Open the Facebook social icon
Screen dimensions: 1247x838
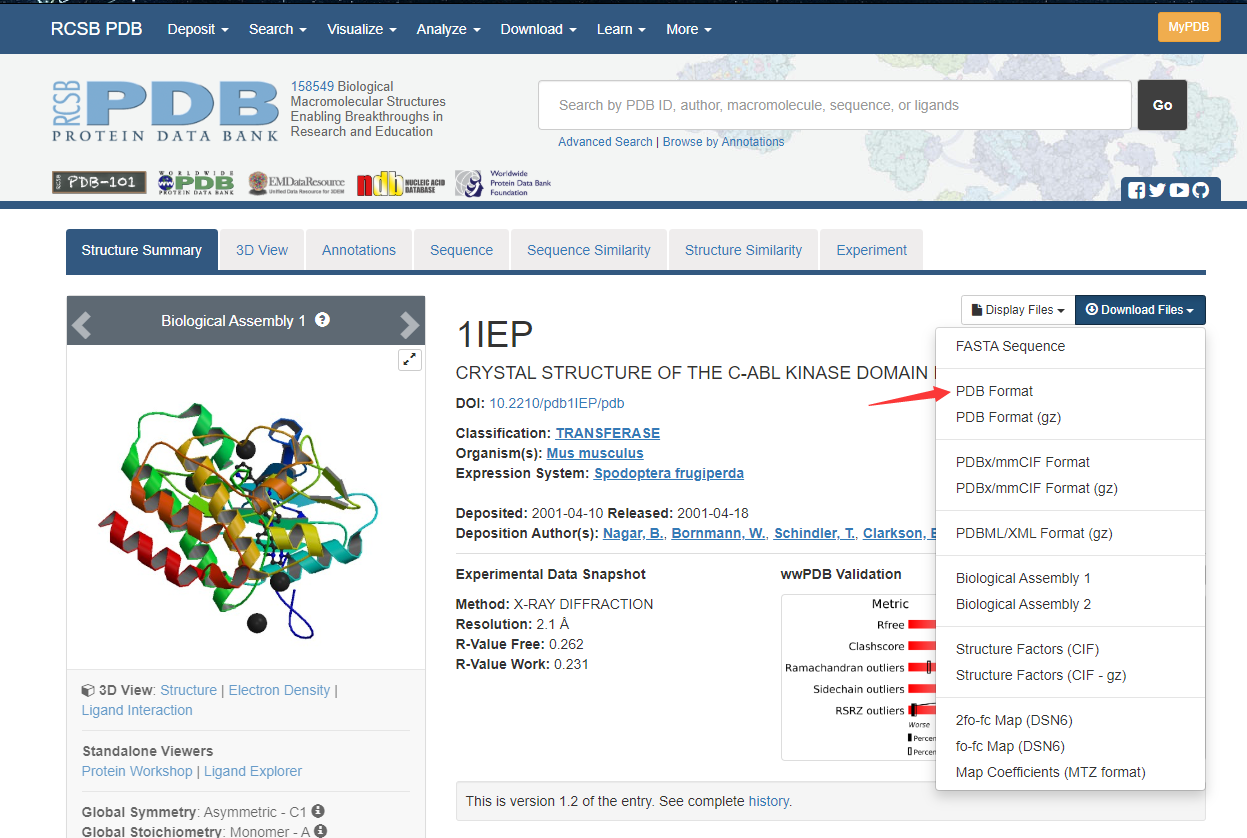point(1136,190)
